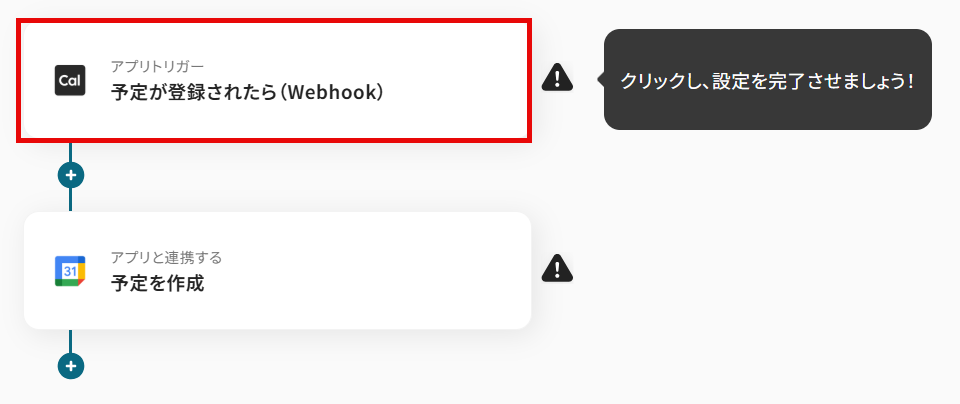
Task: Click the Cal.com app icon
Action: point(70,80)
